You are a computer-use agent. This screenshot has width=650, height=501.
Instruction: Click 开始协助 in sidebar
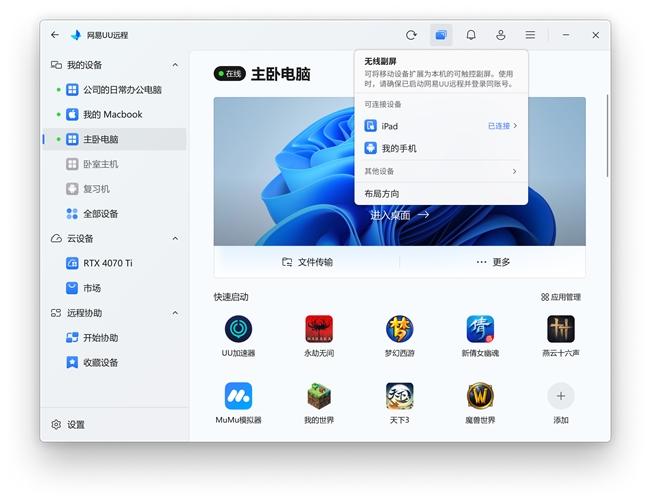click(x=114, y=338)
